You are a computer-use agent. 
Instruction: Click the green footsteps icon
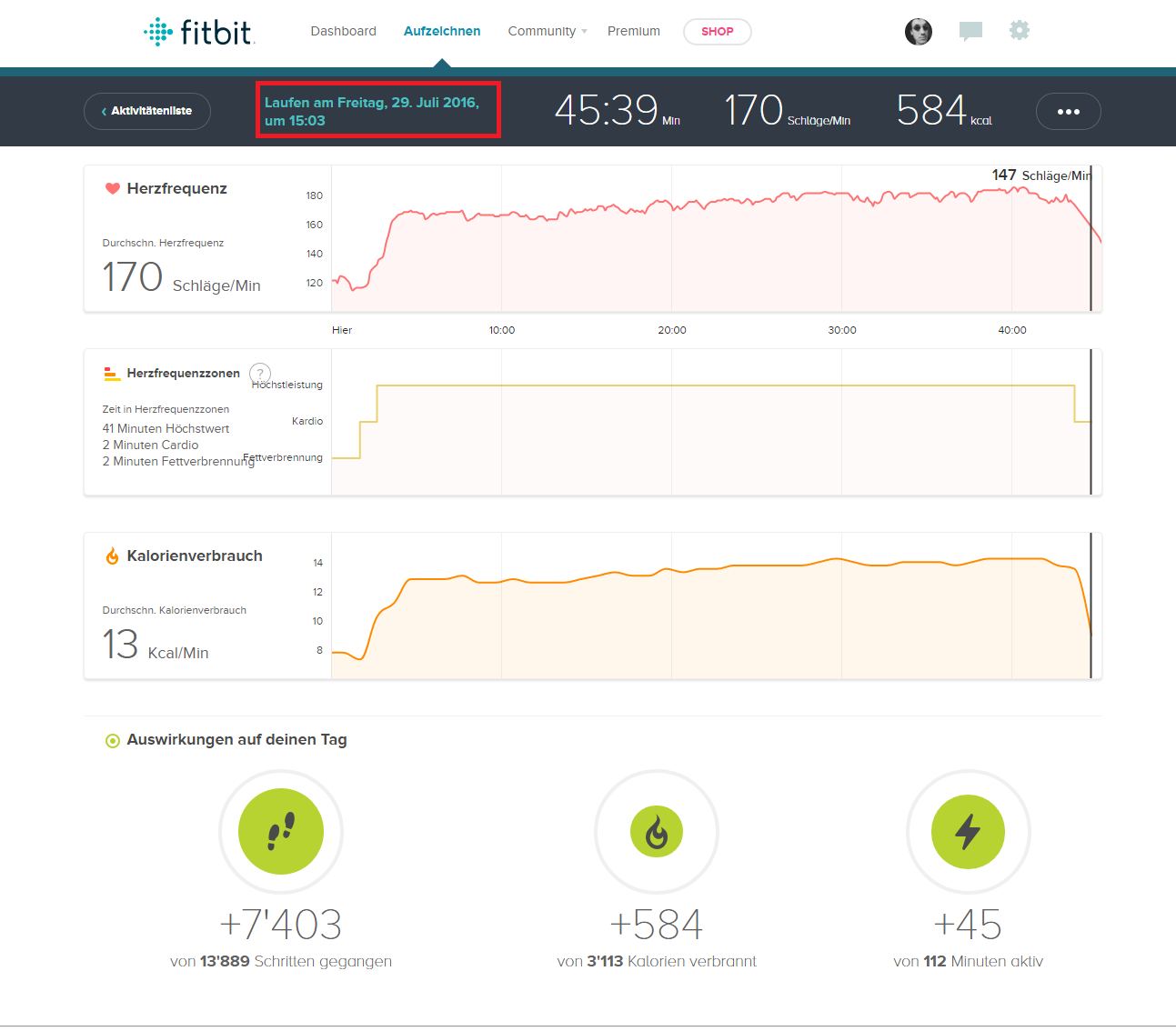(x=281, y=831)
